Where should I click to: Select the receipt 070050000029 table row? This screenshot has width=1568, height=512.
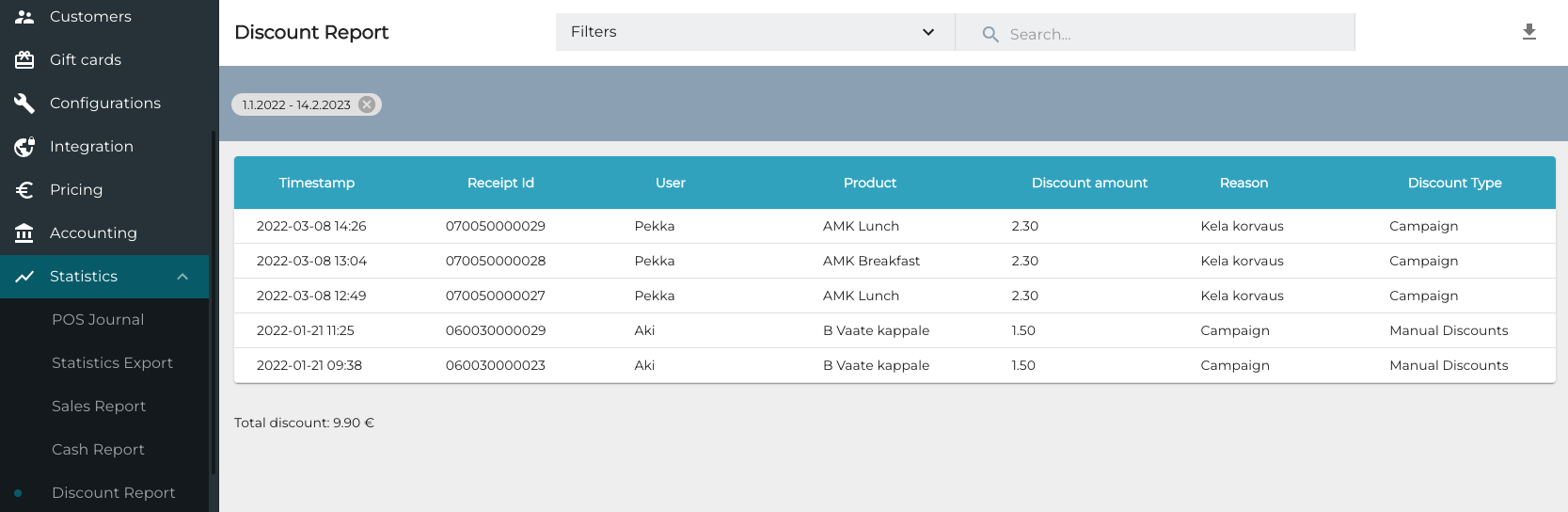495,226
